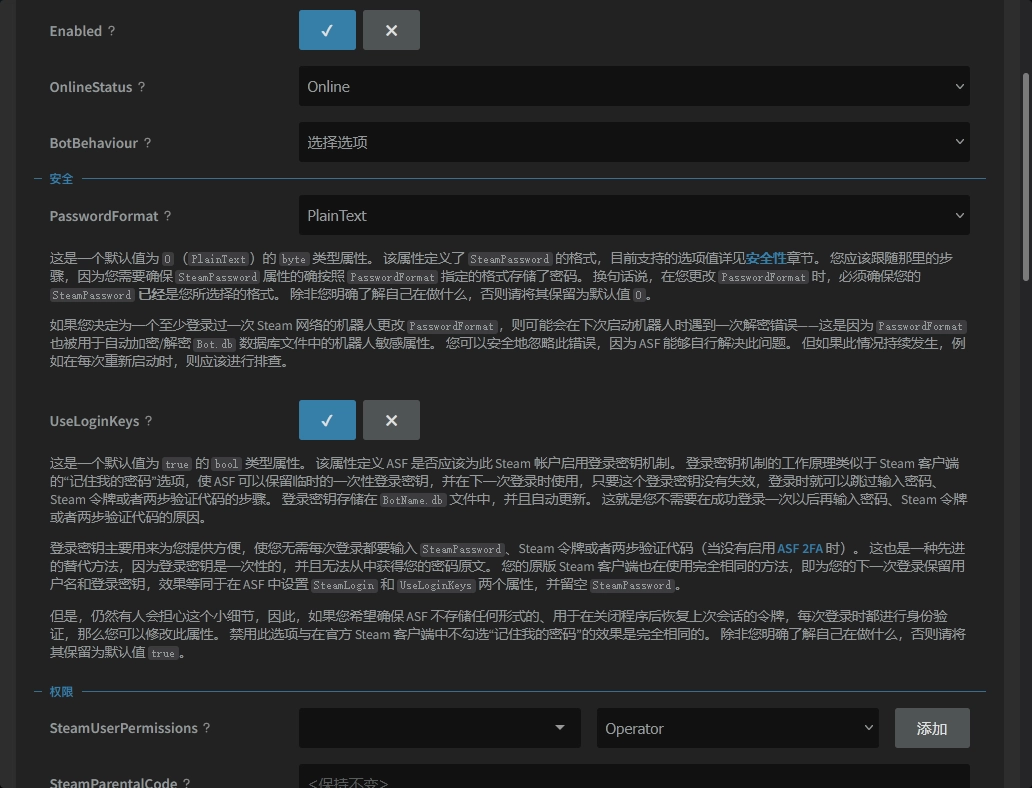Click the OnlineStatus property label
This screenshot has height=788, width=1032.
point(91,87)
